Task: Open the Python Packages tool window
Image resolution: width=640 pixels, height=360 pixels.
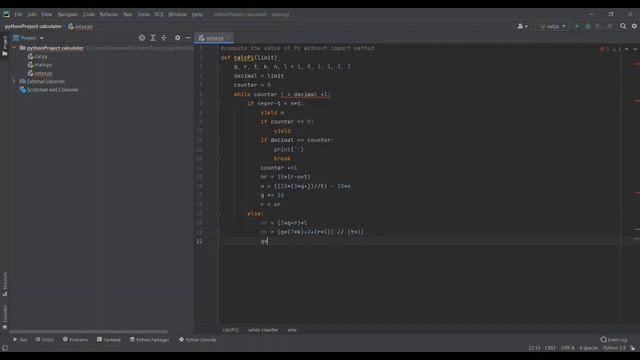Action: (149, 340)
